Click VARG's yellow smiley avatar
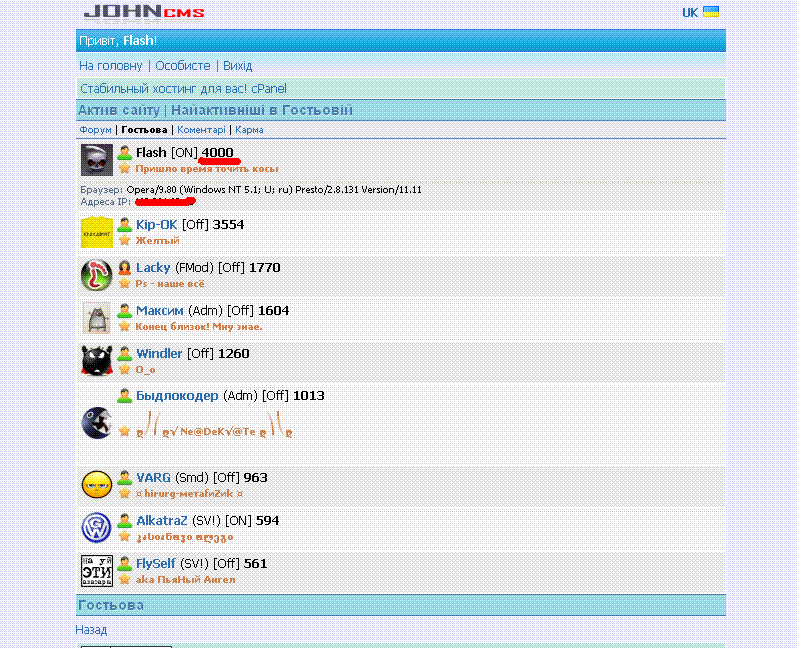 96,484
